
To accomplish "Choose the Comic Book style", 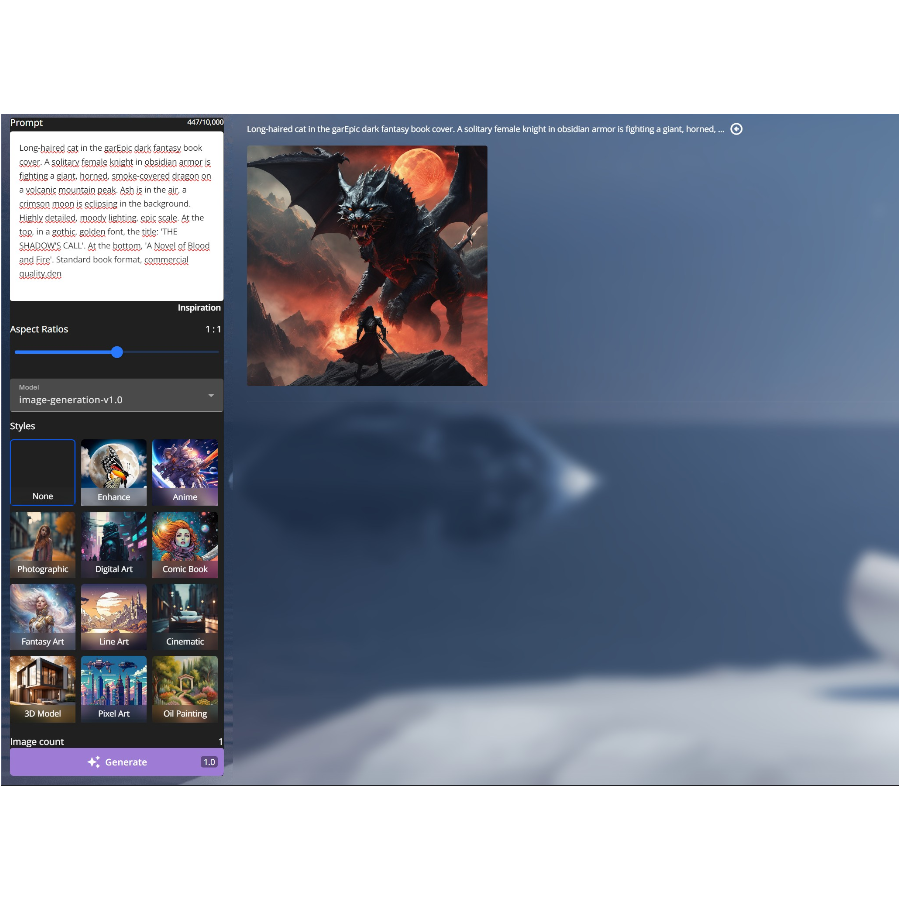I will (x=185, y=544).
